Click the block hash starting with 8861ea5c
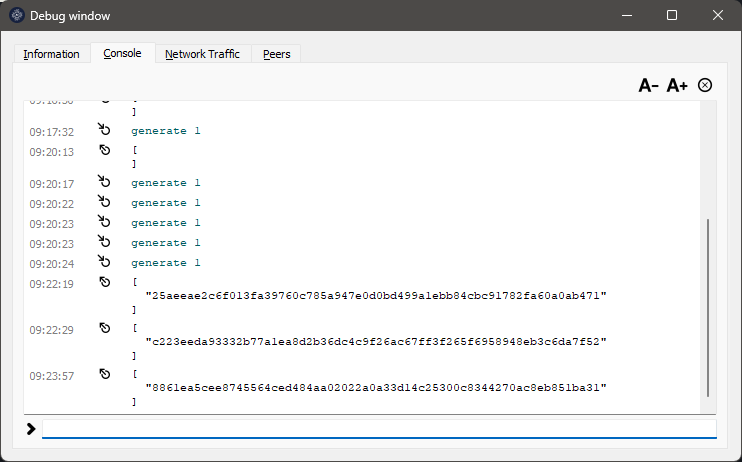742x462 pixels. pos(376,387)
